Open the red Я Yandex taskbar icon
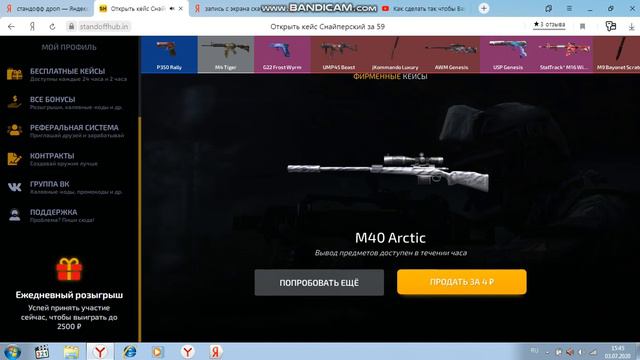This screenshot has width=640, height=360. click(216, 352)
